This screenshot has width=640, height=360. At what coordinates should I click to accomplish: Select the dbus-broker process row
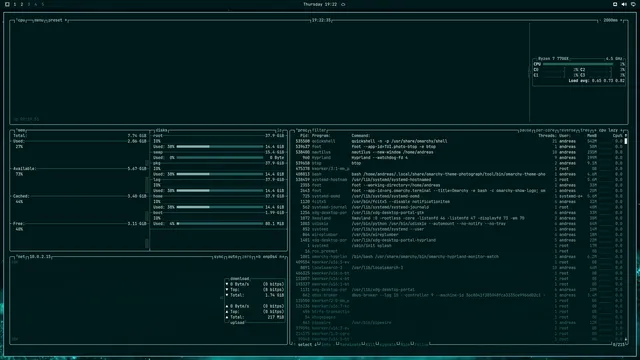coord(459,295)
